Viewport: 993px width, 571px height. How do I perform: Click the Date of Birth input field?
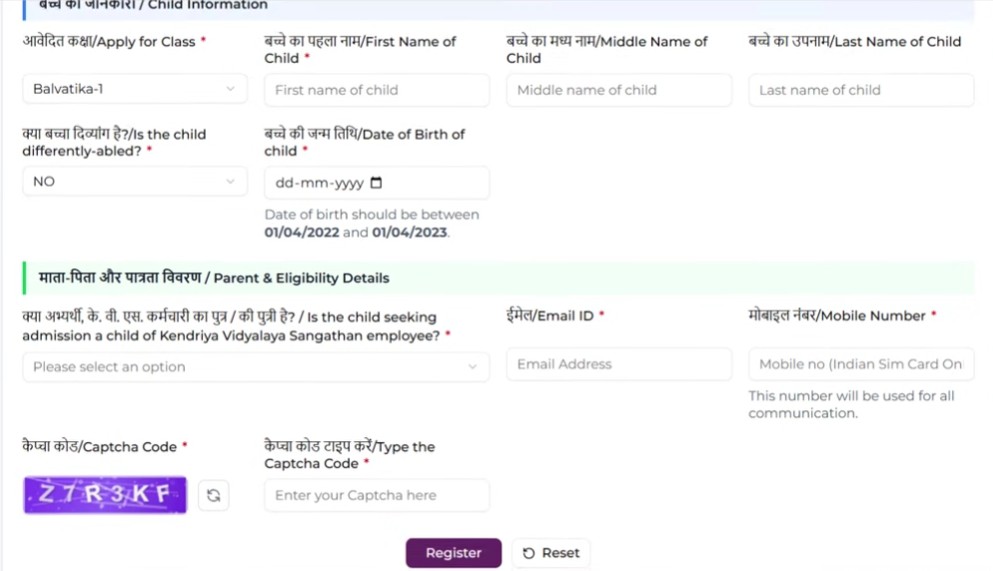[315, 183]
